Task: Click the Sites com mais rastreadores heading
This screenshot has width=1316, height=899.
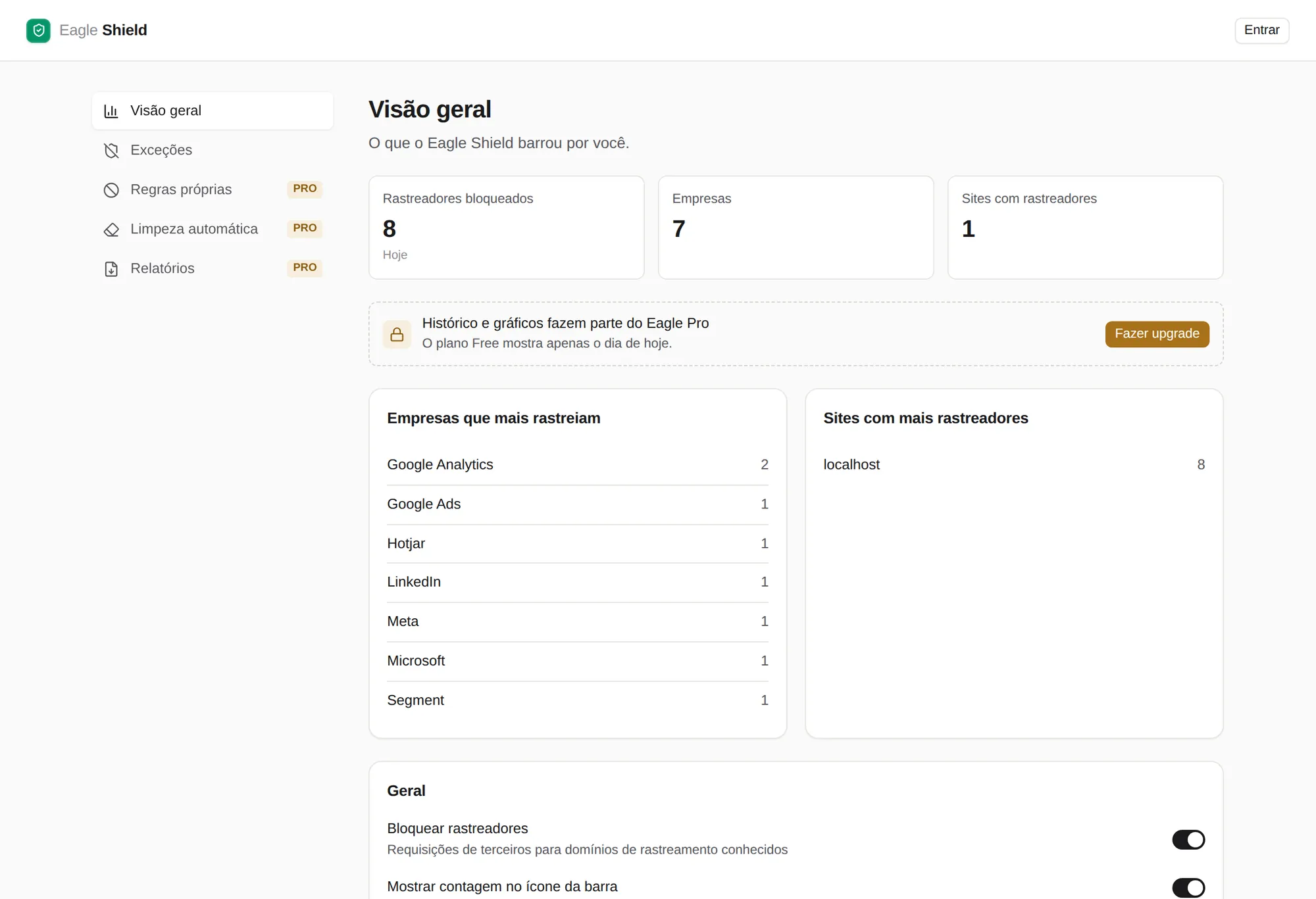Action: [x=925, y=418]
